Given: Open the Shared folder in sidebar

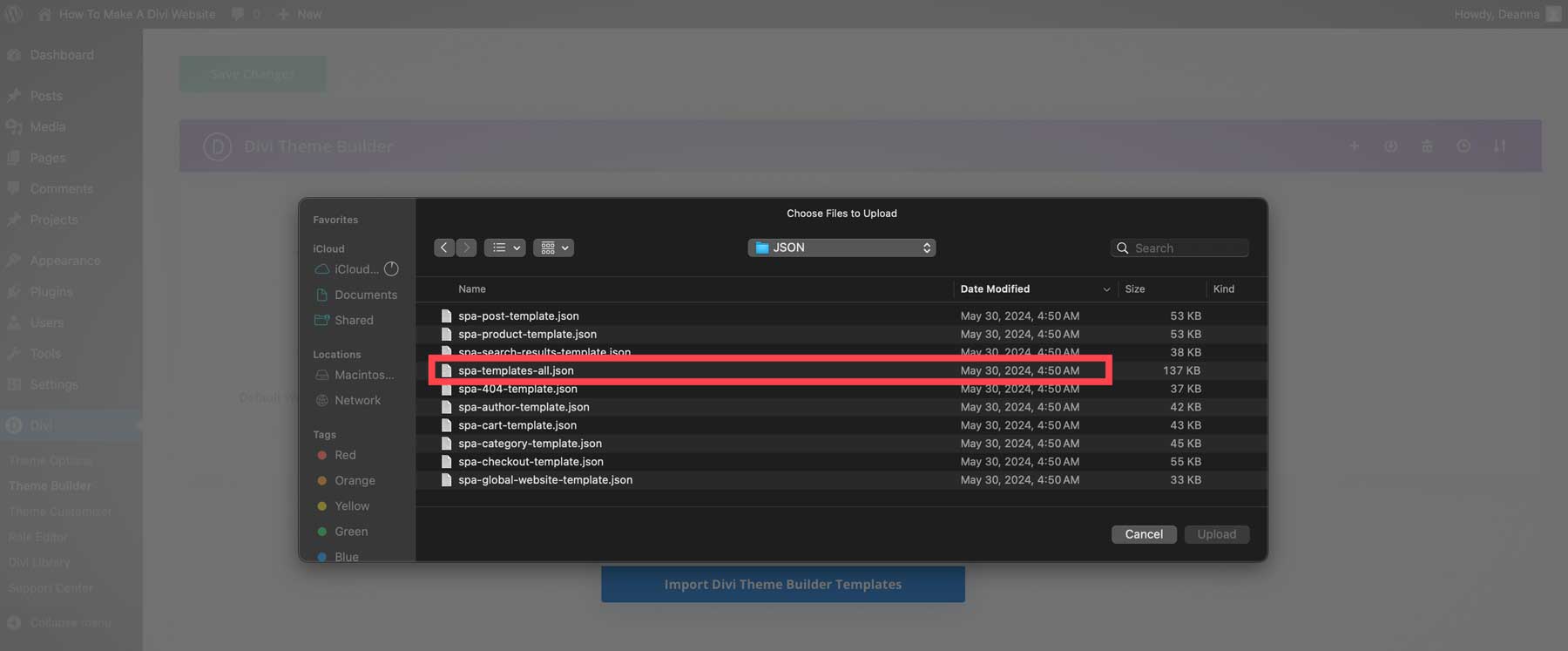Looking at the screenshot, I should coord(354,321).
